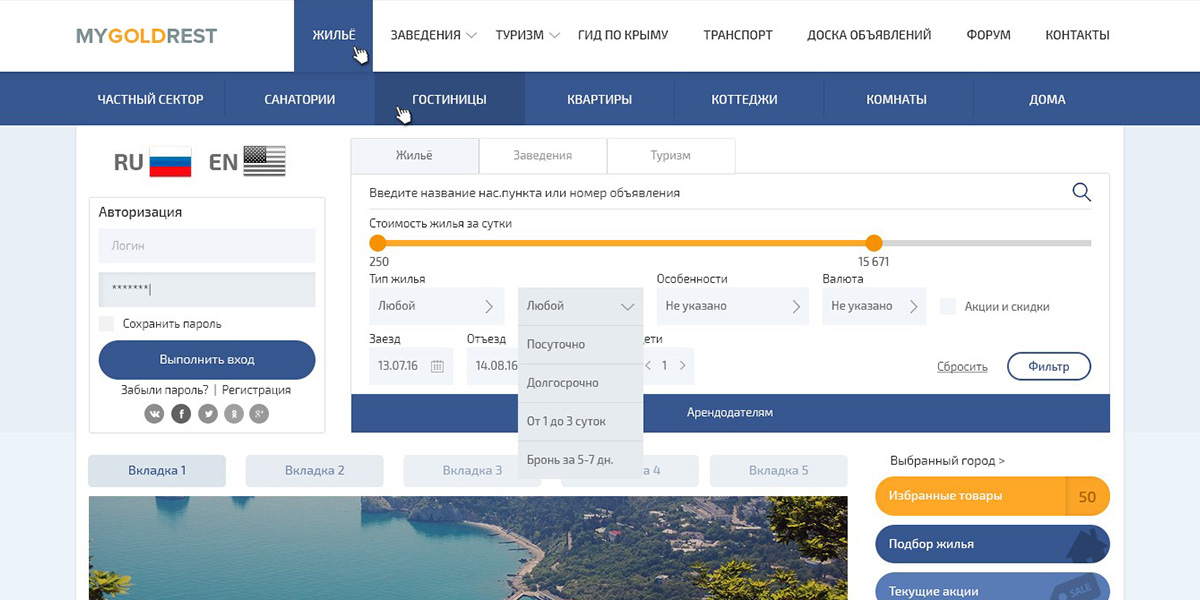1200x600 pixels.
Task: Click the password input field
Action: (207, 289)
